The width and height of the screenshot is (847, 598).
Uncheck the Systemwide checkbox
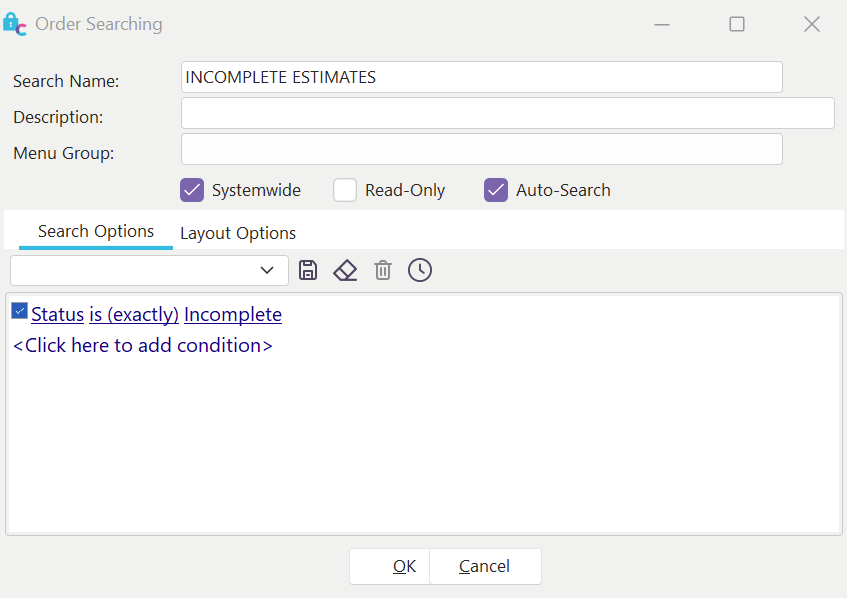pyautogui.click(x=192, y=190)
